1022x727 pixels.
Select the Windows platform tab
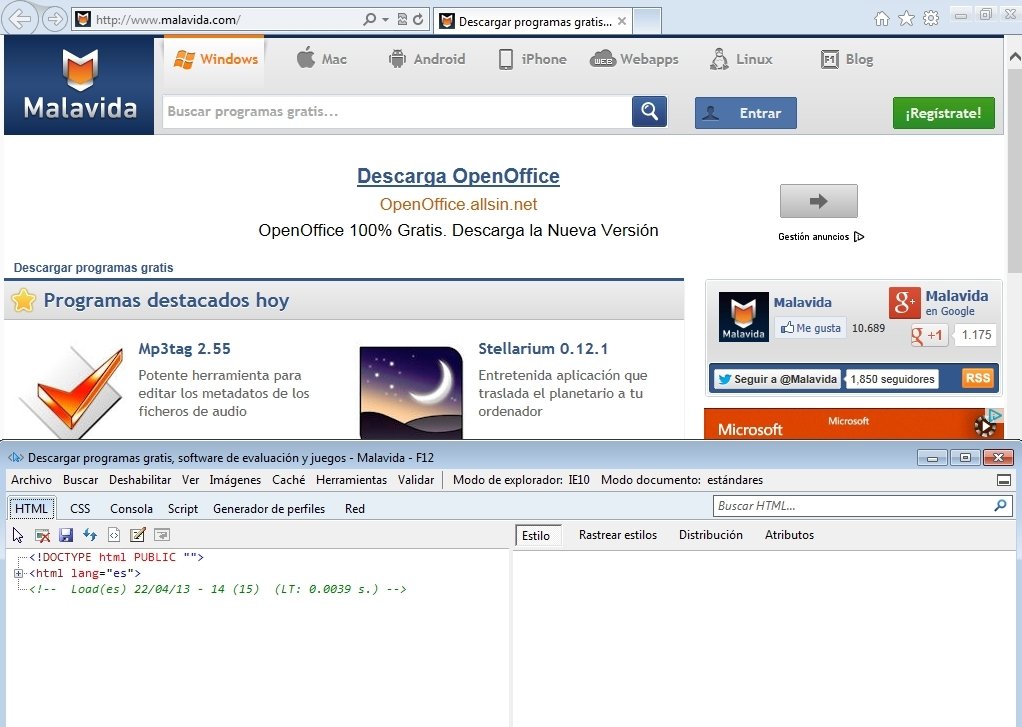[214, 59]
